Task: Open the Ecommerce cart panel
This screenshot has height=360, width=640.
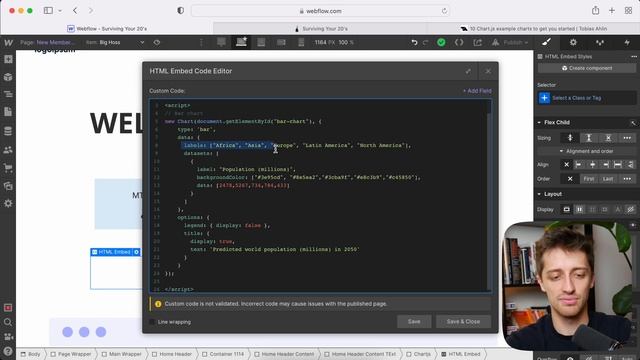Action: pyautogui.click(x=8, y=168)
